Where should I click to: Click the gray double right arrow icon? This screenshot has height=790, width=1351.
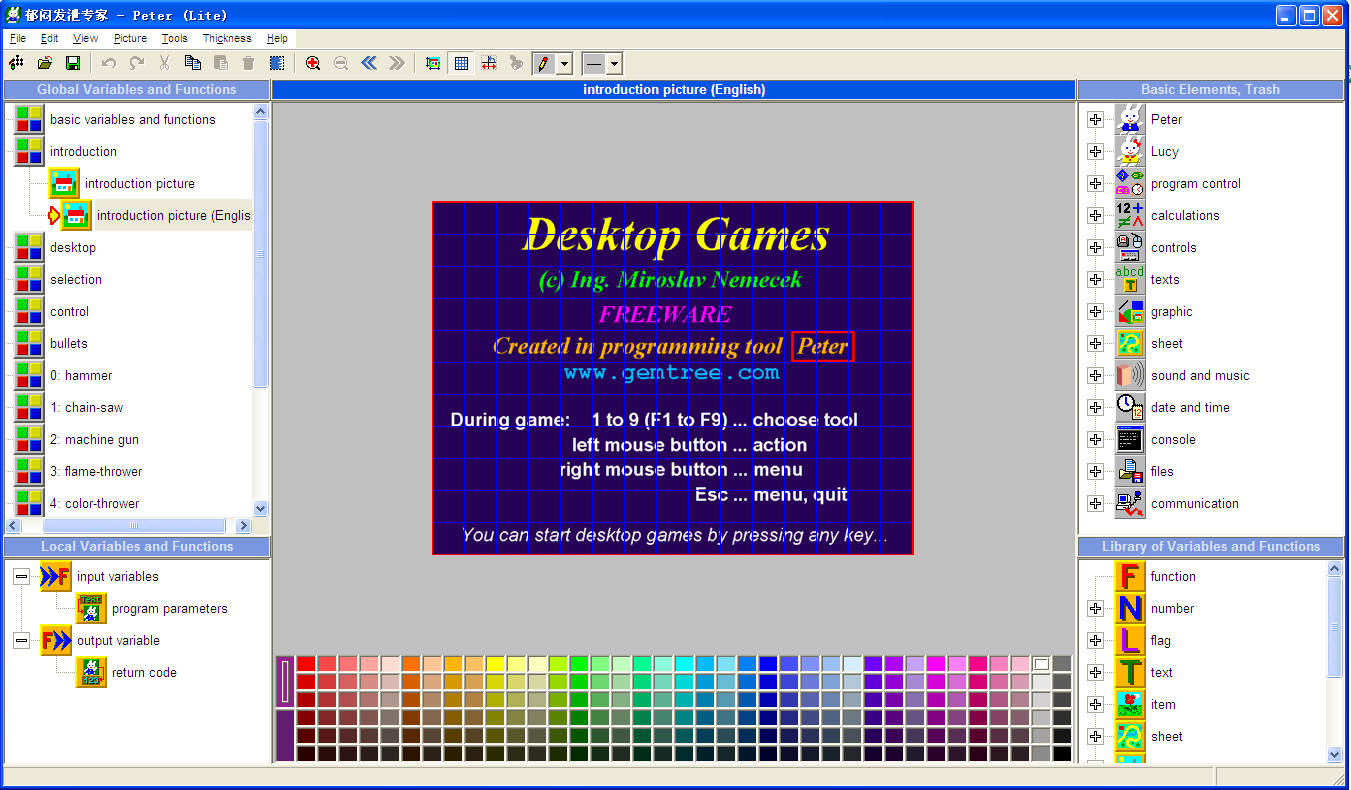[397, 63]
